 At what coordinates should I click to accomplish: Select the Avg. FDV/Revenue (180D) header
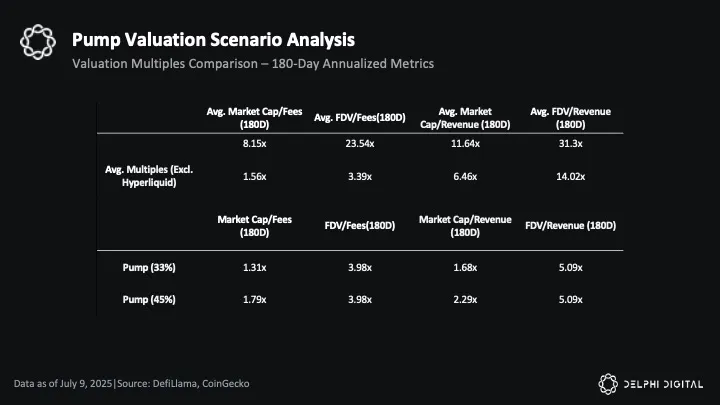(x=571, y=118)
